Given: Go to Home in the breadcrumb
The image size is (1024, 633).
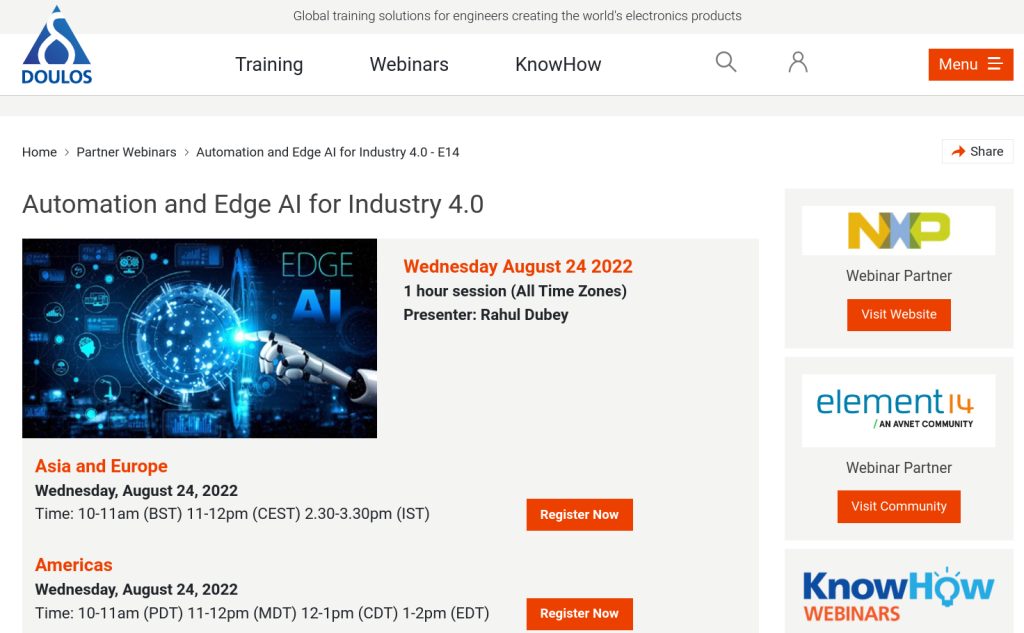Looking at the screenshot, I should tap(39, 152).
